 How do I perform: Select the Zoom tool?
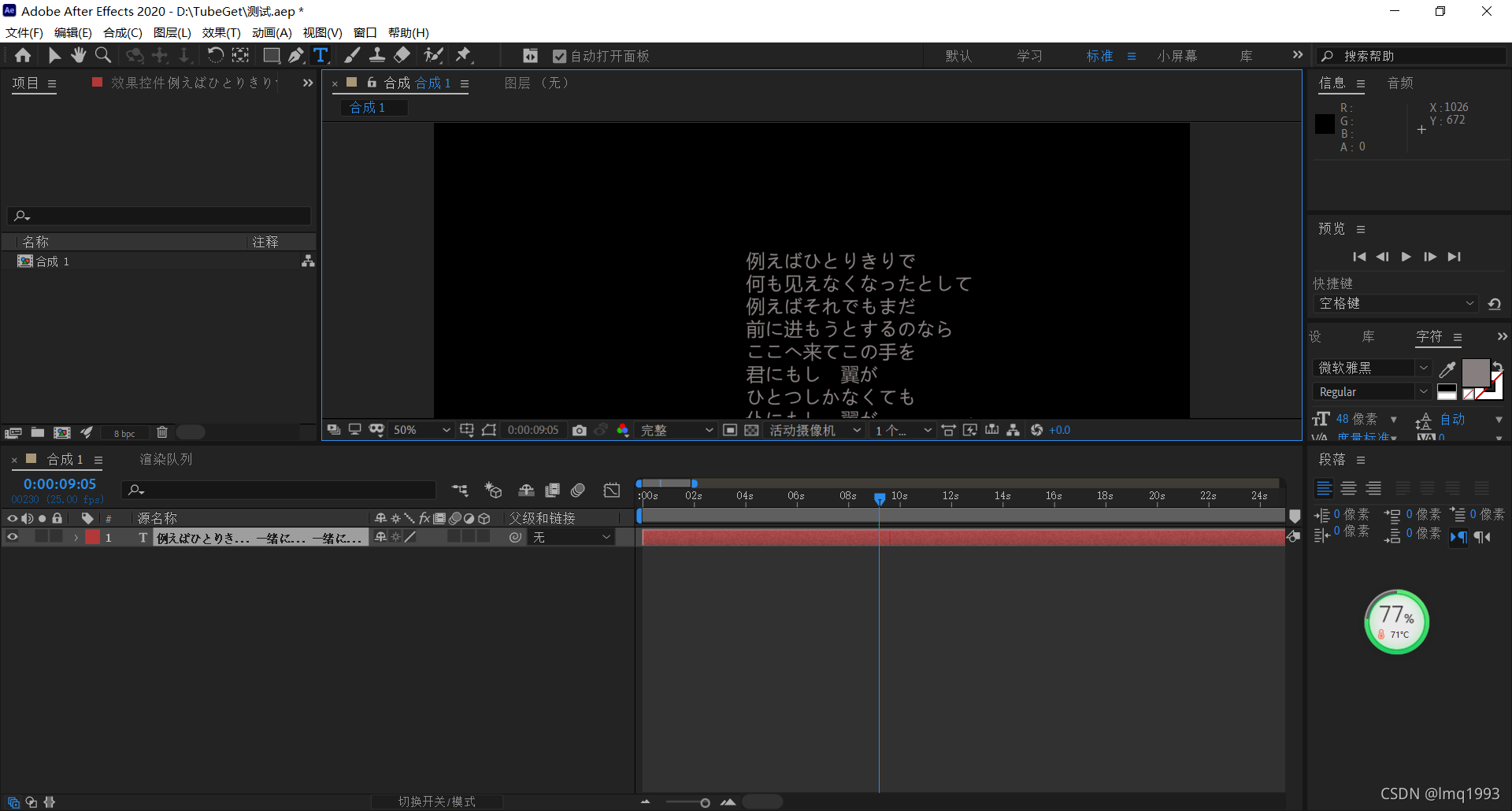coord(103,55)
